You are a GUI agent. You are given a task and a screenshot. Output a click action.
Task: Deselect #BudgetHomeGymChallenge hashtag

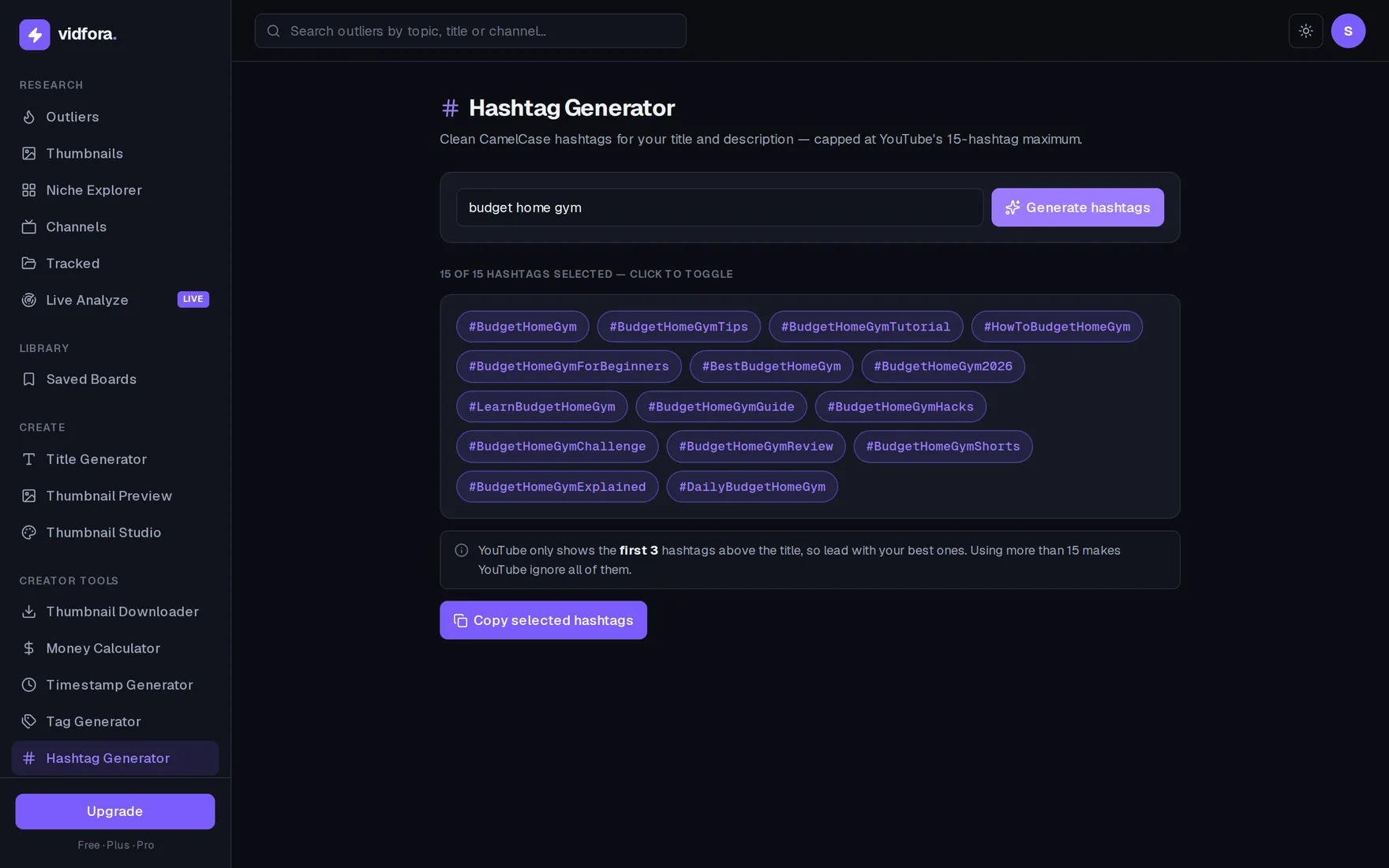(557, 447)
